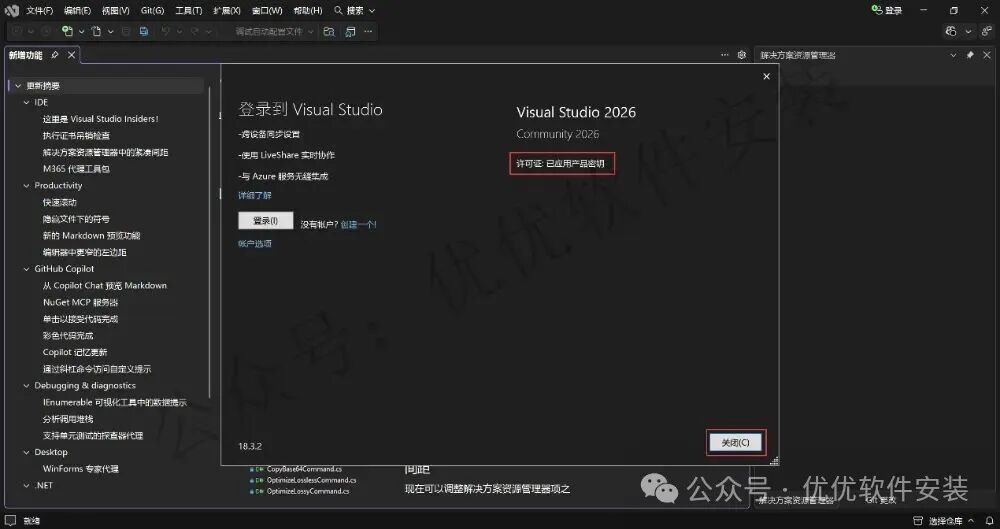Select WinForms 专家代理 item
This screenshot has height=529, width=1000.
(80, 469)
